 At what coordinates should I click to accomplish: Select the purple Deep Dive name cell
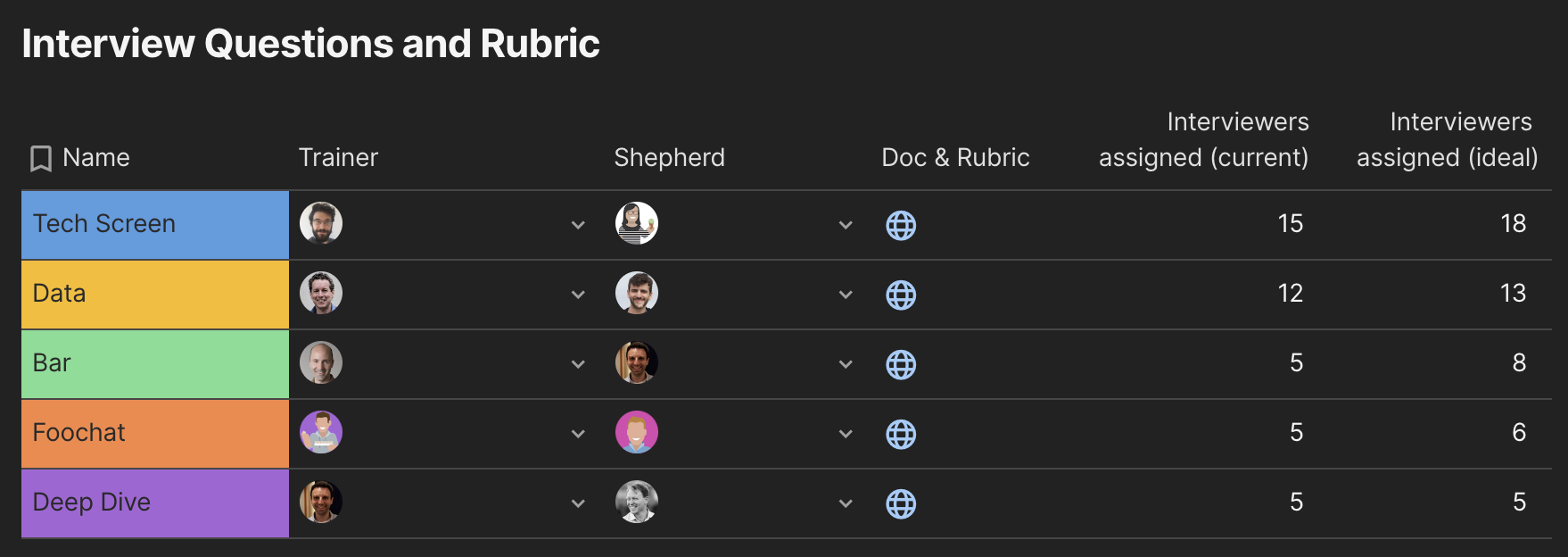pos(155,503)
